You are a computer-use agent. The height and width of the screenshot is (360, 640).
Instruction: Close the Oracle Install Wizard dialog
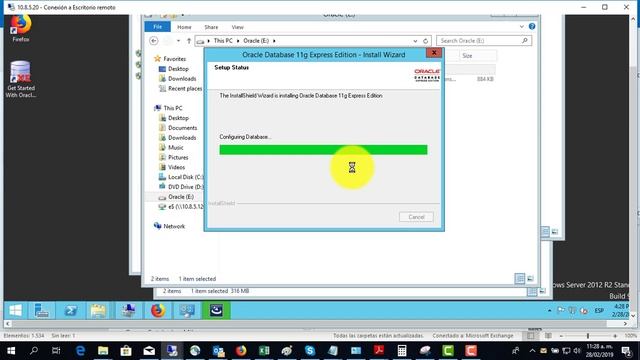434,53
